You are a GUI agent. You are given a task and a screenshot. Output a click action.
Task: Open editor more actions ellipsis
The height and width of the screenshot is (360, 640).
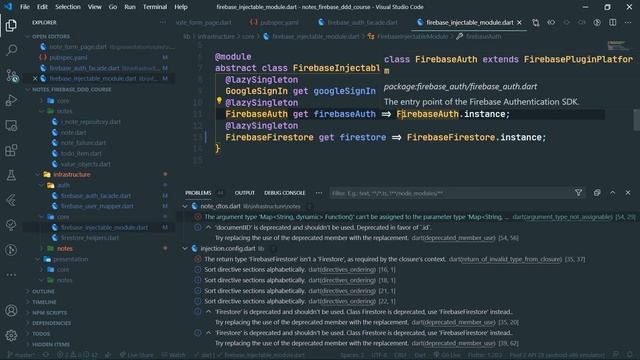(x=628, y=22)
